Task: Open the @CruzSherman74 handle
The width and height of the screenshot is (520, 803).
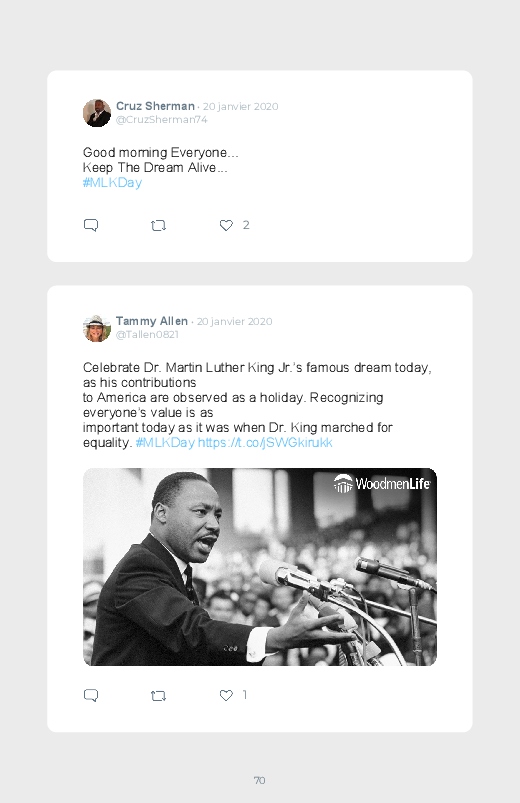Action: click(161, 119)
